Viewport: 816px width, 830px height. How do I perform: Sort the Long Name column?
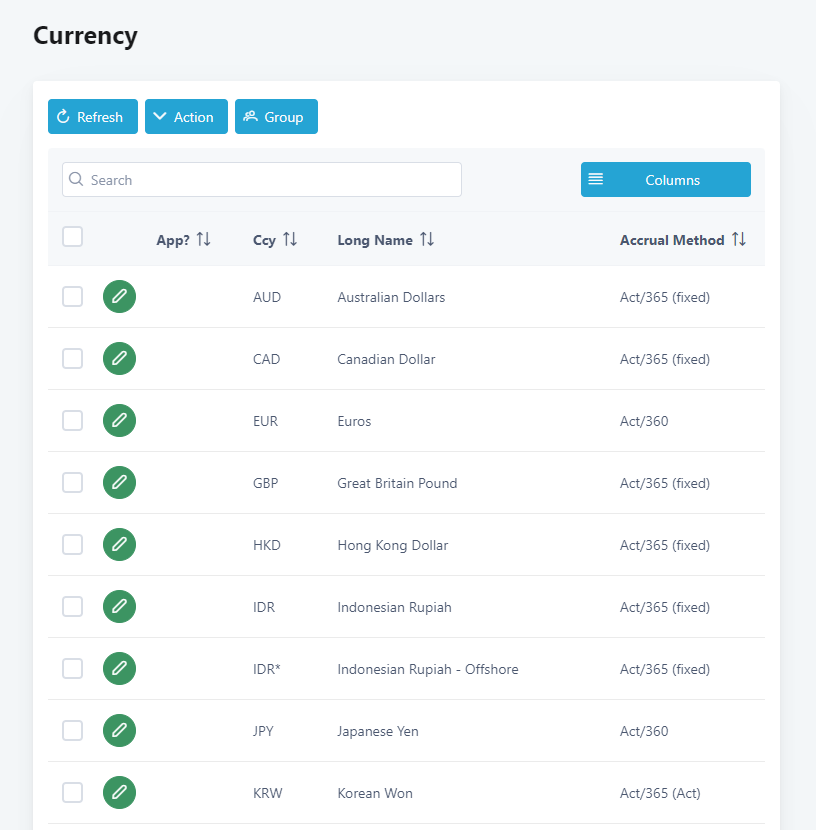tap(426, 240)
